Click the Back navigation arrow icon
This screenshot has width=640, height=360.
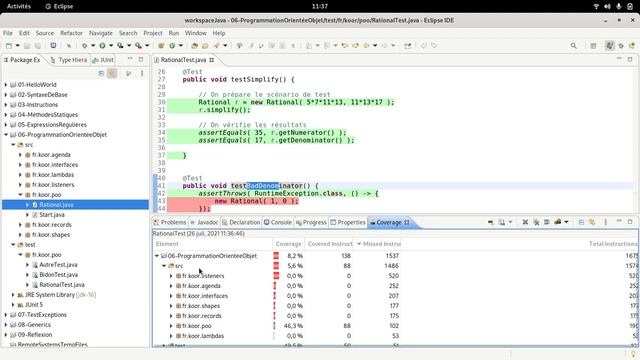tap(367, 46)
